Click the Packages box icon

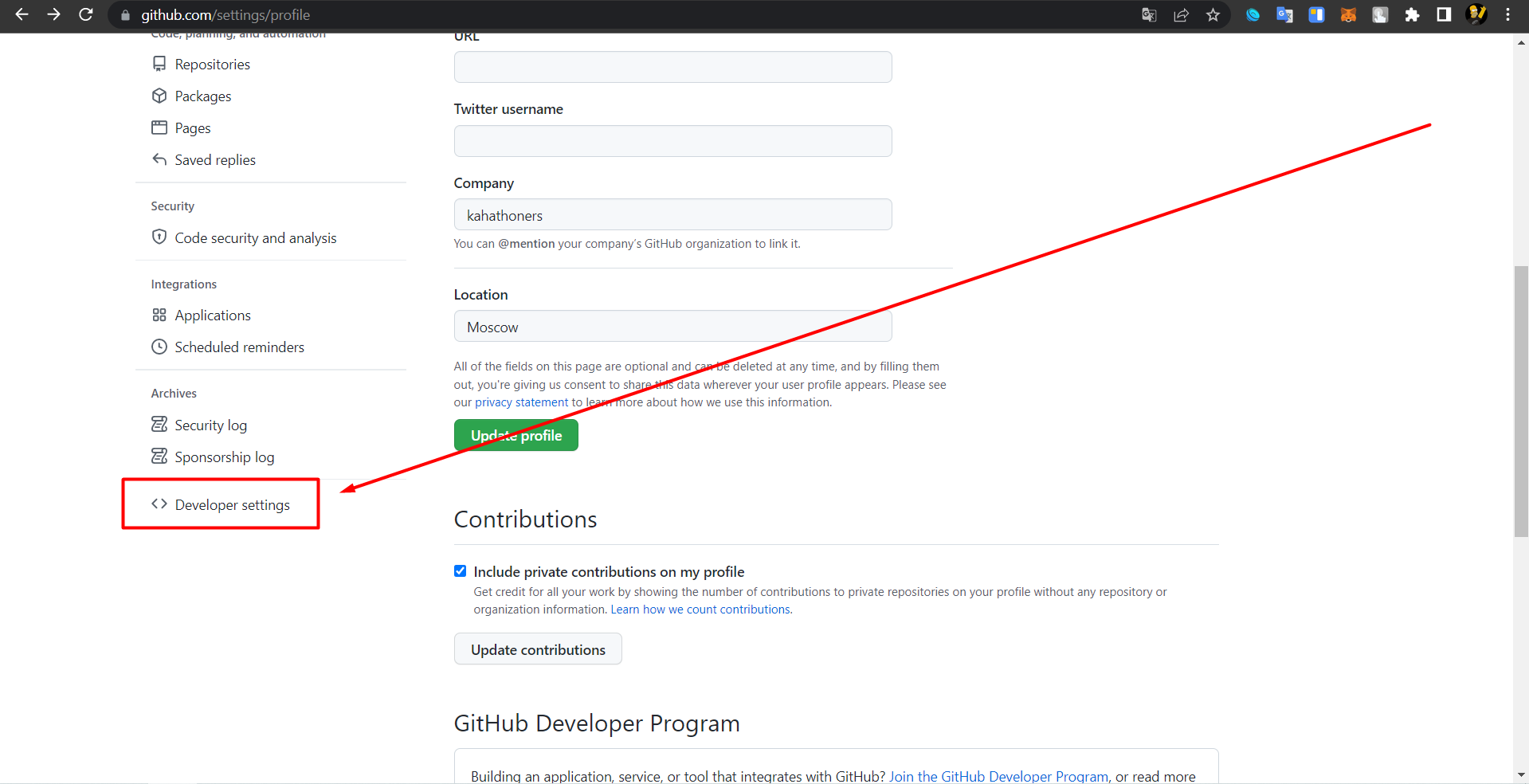tap(159, 96)
